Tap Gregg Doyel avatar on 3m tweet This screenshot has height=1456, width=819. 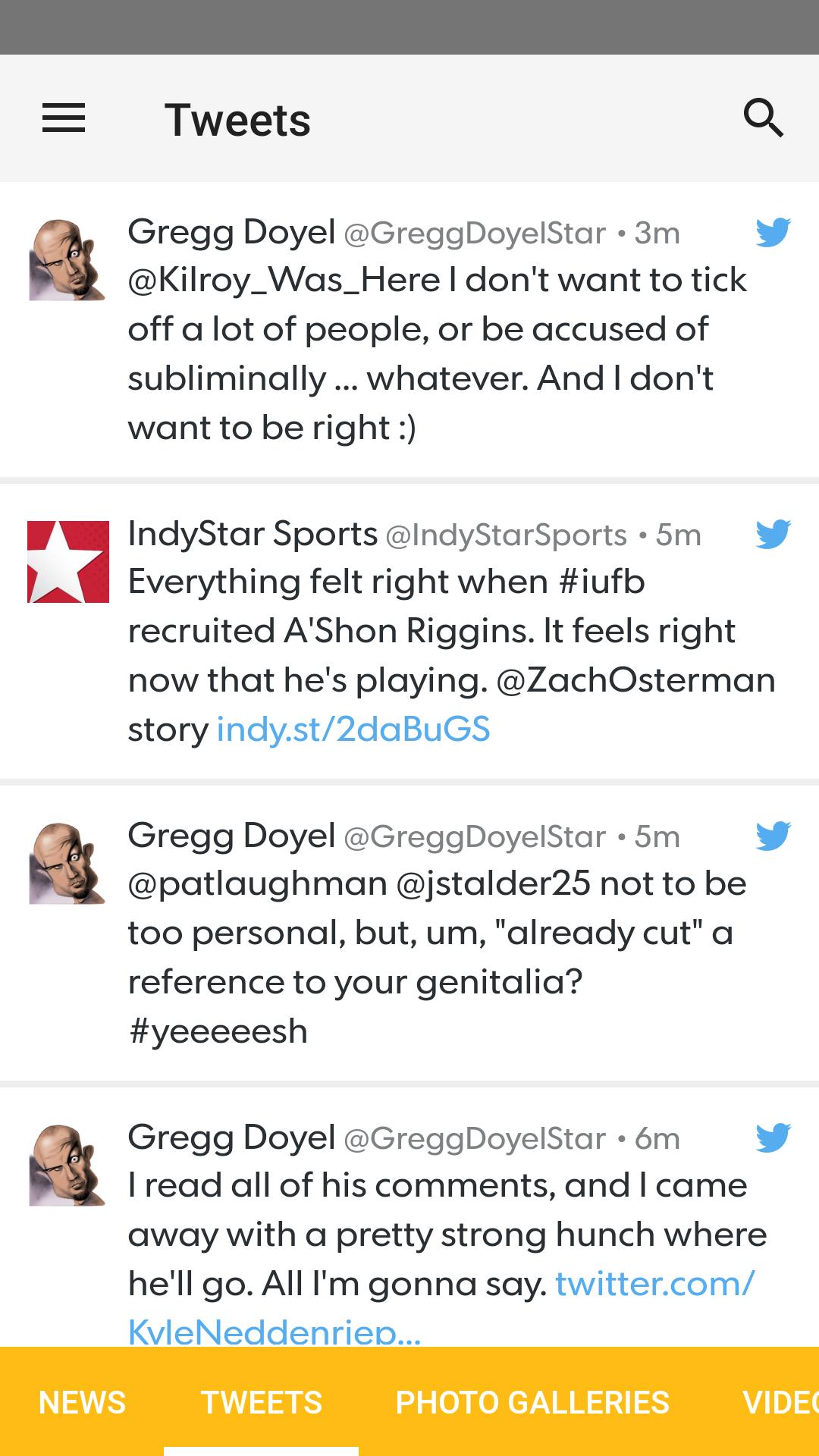pyautogui.click(x=67, y=260)
